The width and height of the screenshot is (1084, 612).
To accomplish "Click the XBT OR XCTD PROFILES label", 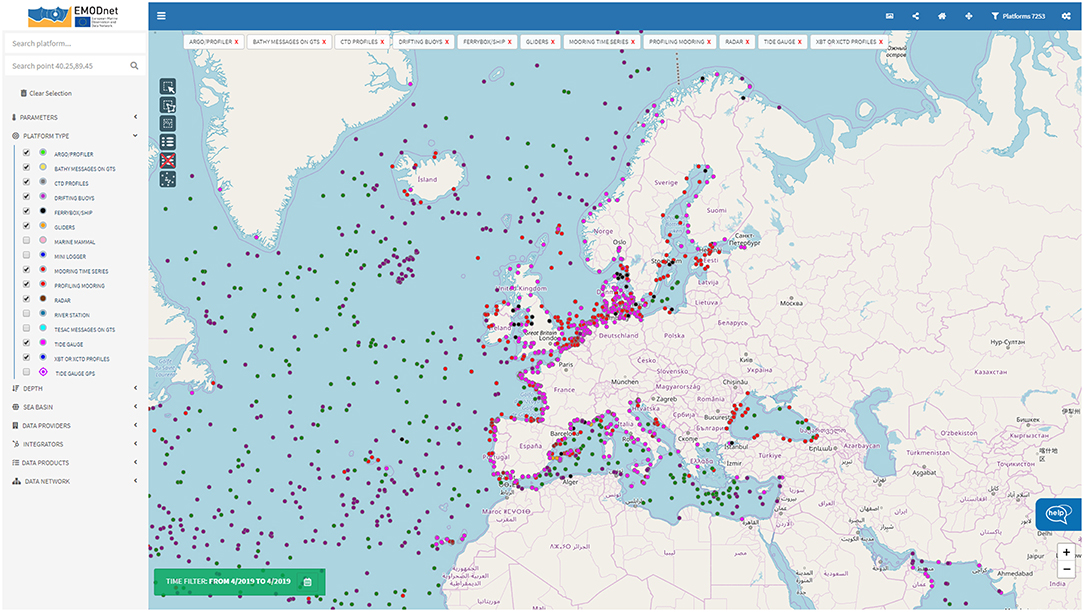I will point(82,360).
